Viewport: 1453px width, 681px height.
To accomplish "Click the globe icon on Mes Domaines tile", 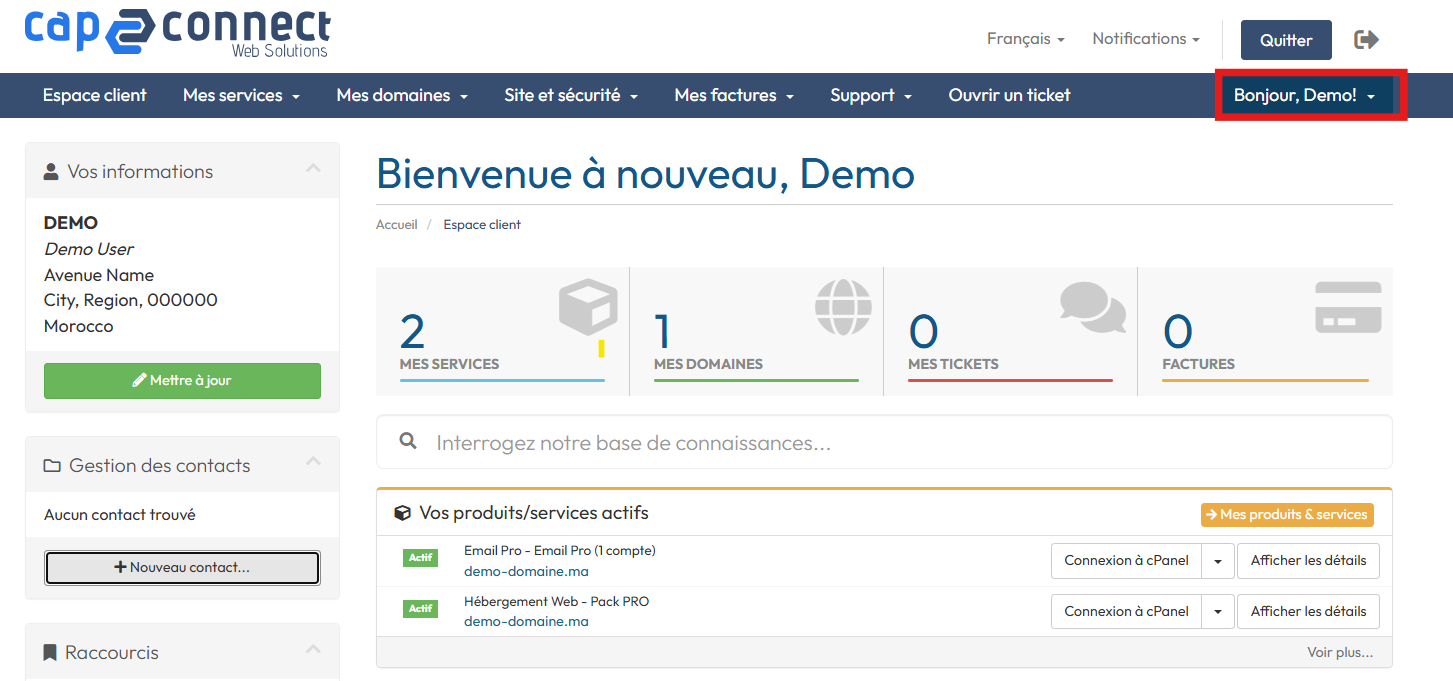I will point(842,307).
